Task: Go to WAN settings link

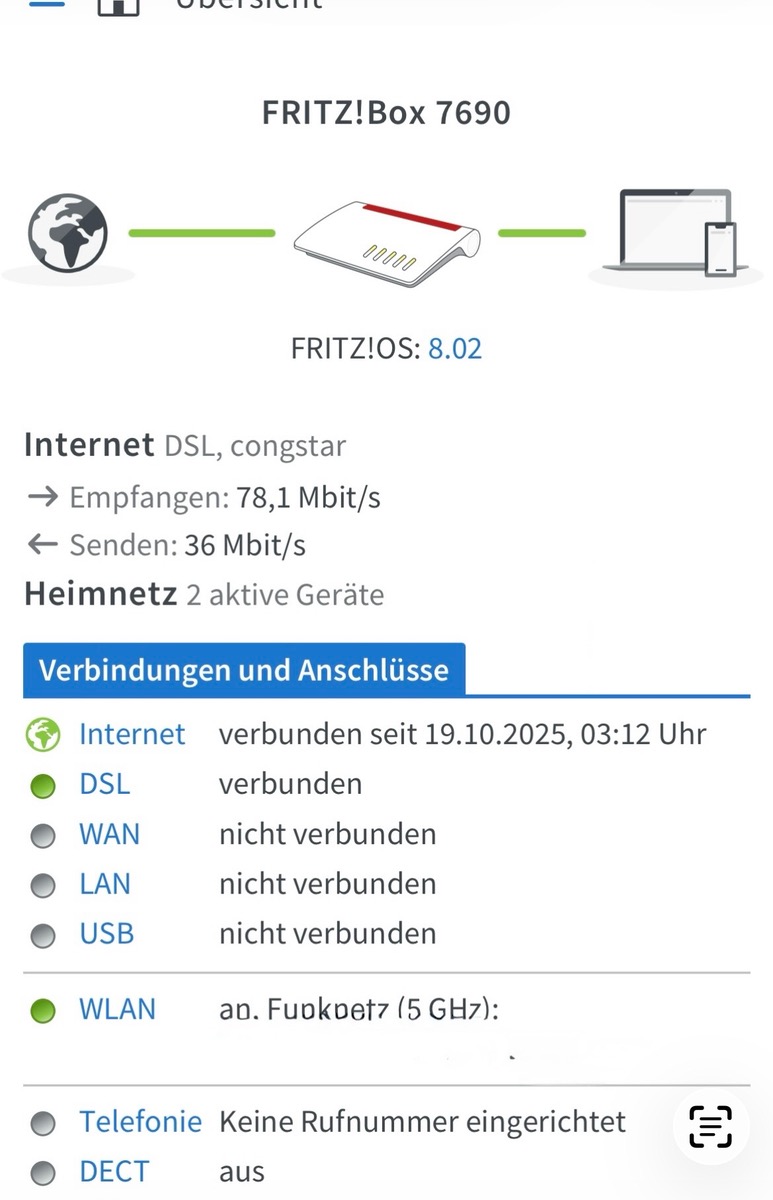Action: point(109,834)
